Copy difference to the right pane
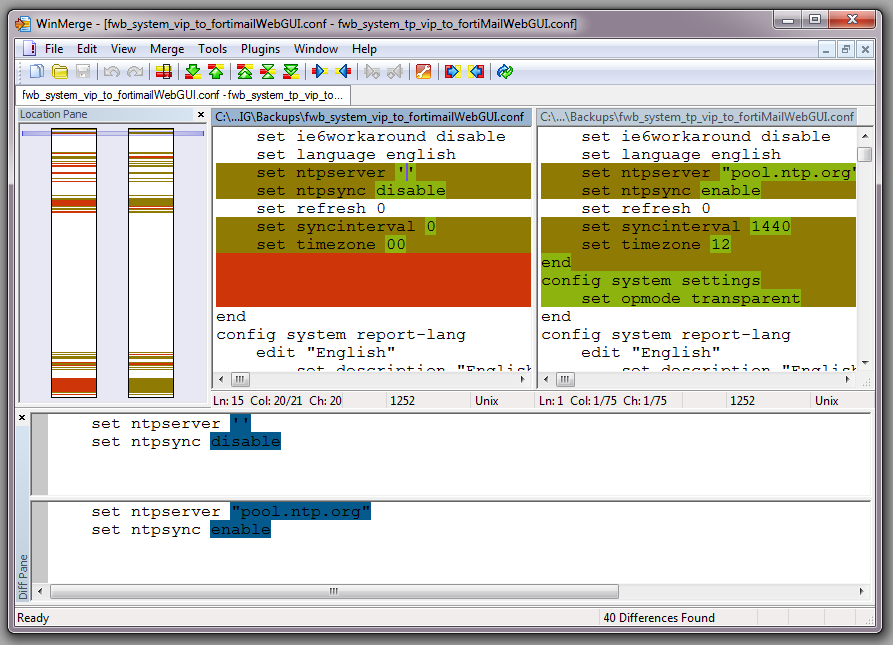This screenshot has width=893, height=645. point(318,71)
